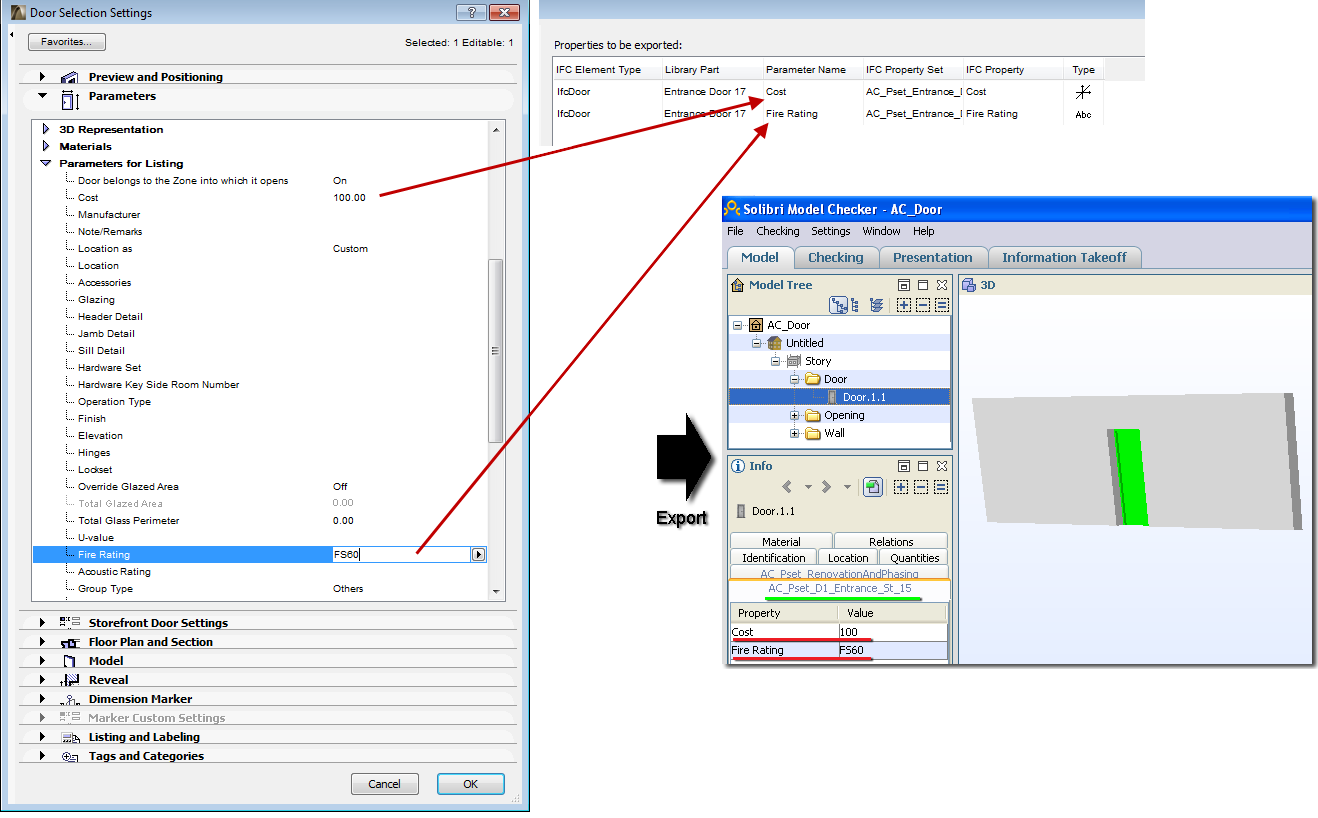Expand the Storefront Door Settings panel
Image resolution: width=1318 pixels, height=818 pixels.
(x=42, y=623)
